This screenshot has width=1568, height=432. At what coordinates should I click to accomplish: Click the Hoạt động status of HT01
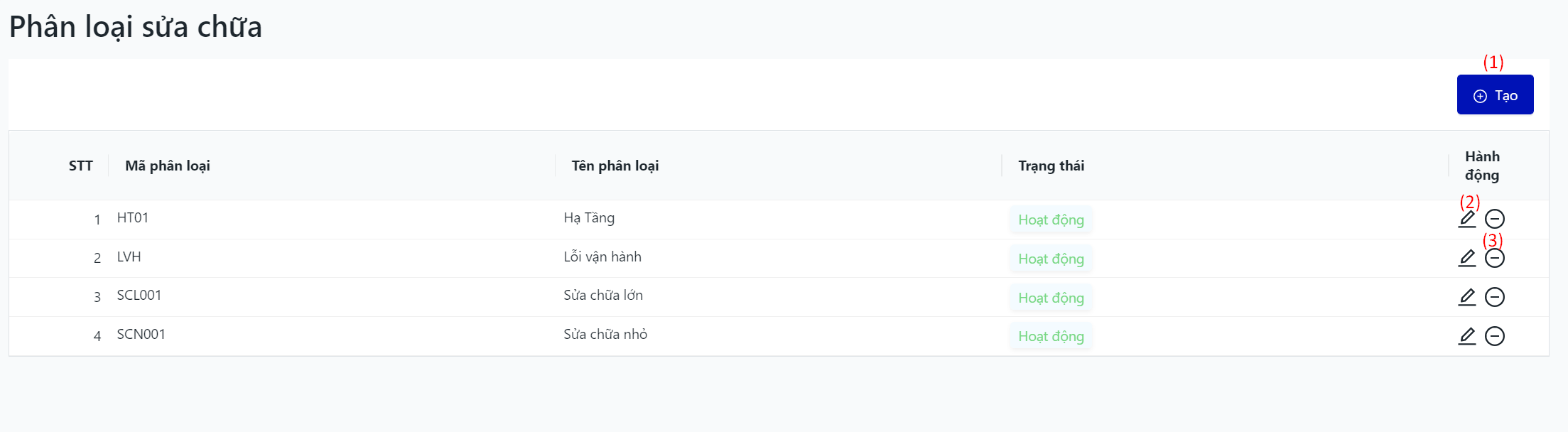click(1051, 220)
